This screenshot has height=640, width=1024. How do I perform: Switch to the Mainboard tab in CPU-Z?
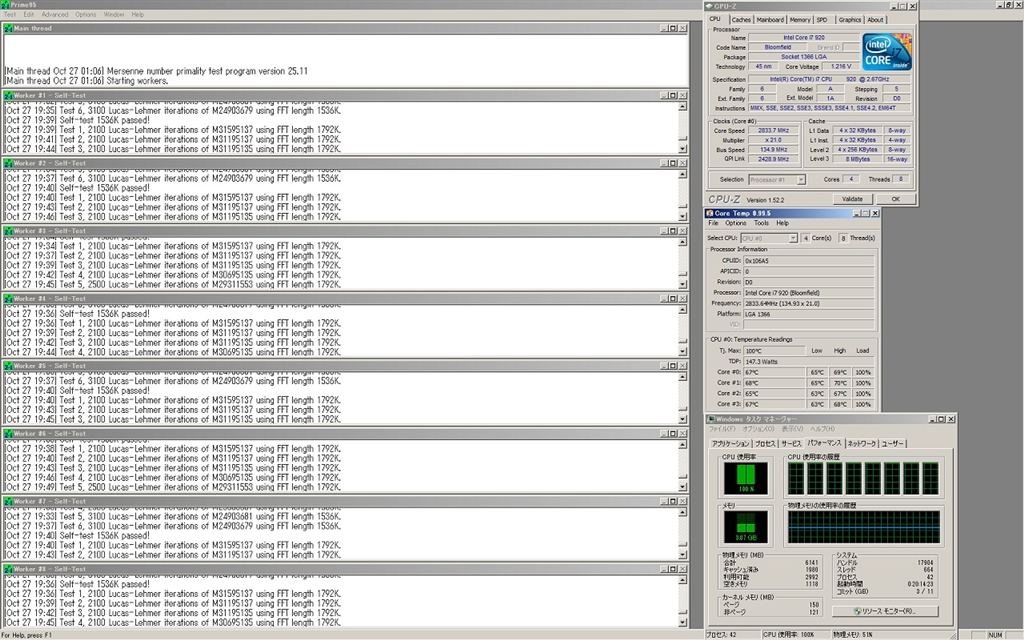coord(770,19)
